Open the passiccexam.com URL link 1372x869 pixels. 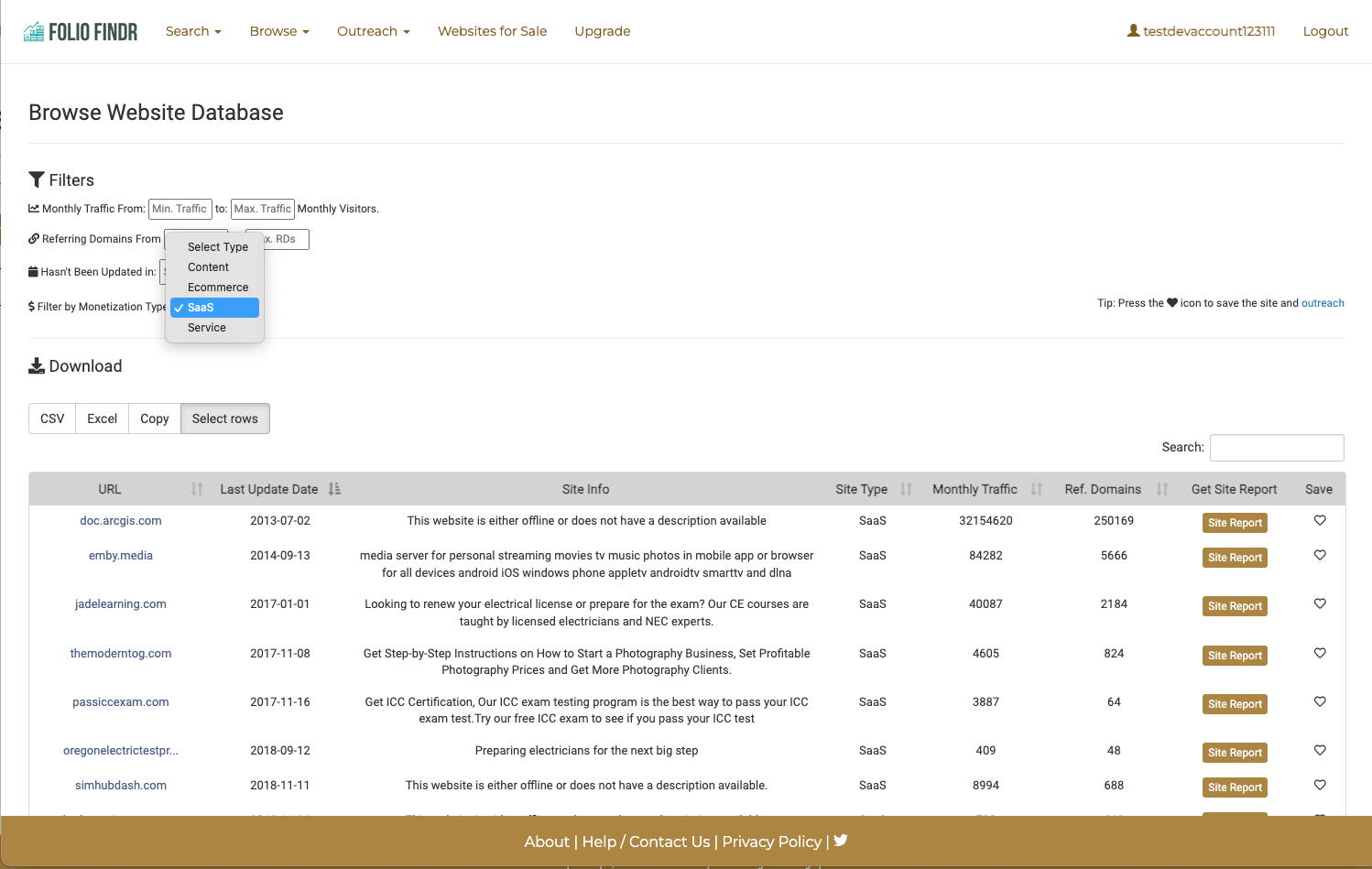[x=121, y=702]
